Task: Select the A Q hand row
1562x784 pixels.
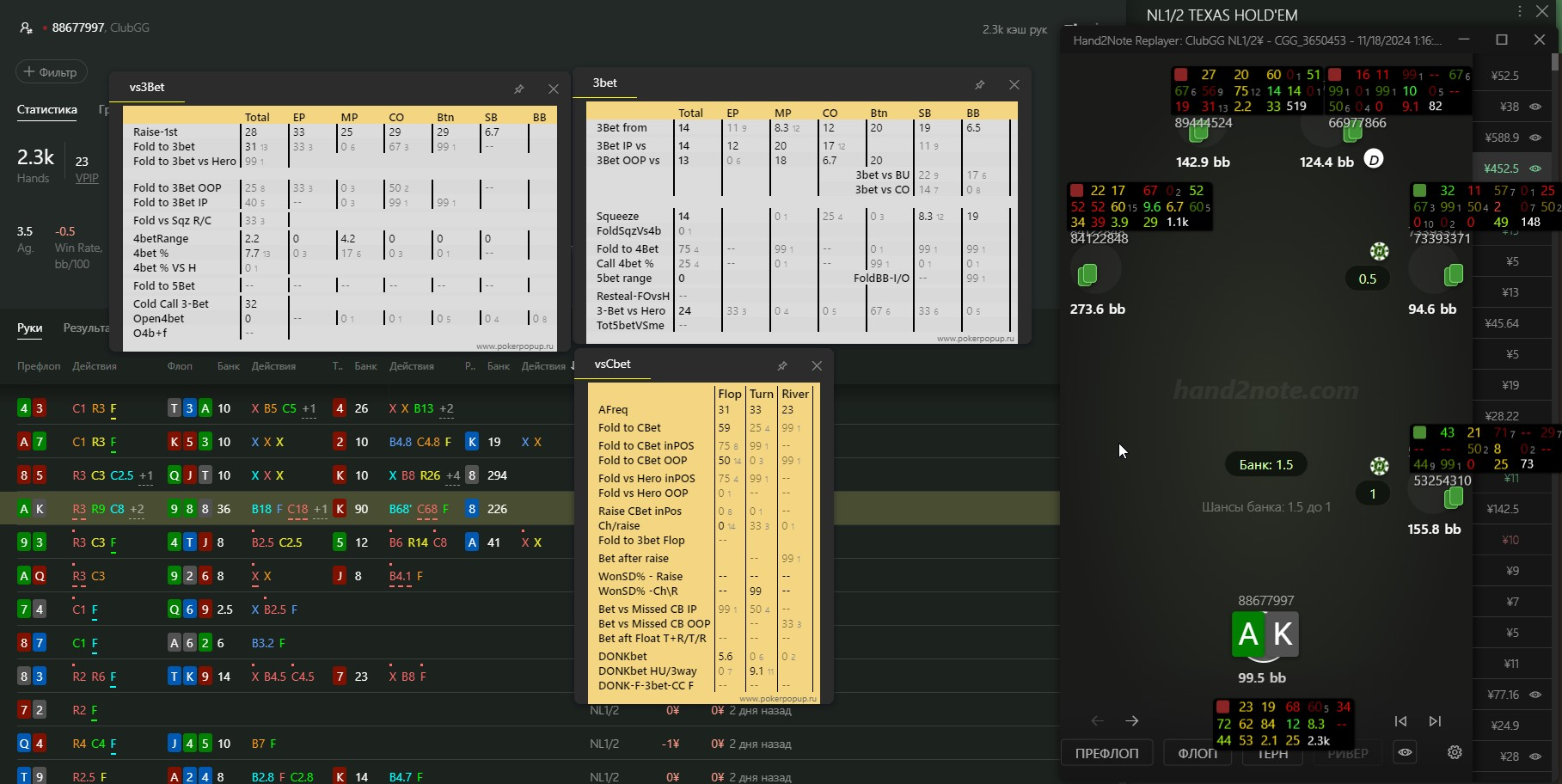Action: (x=287, y=576)
